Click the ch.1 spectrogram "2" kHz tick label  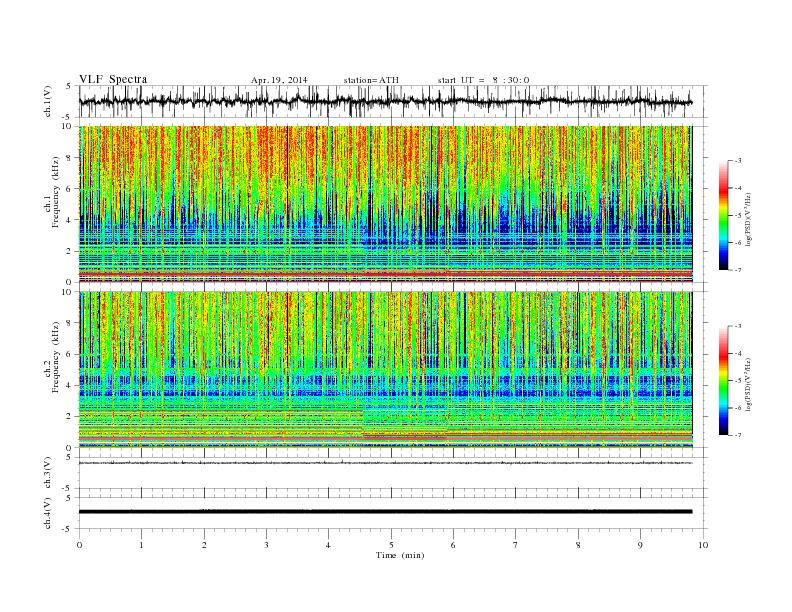pos(69,251)
